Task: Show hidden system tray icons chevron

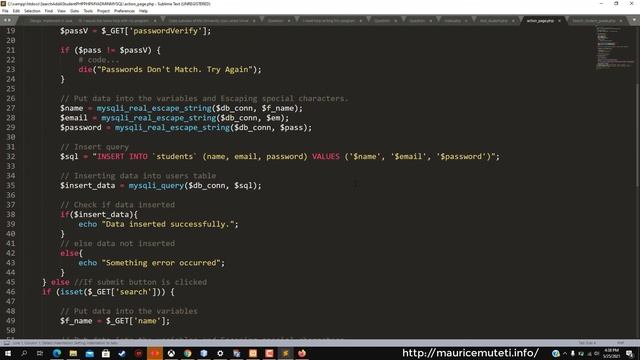Action: click(x=565, y=353)
